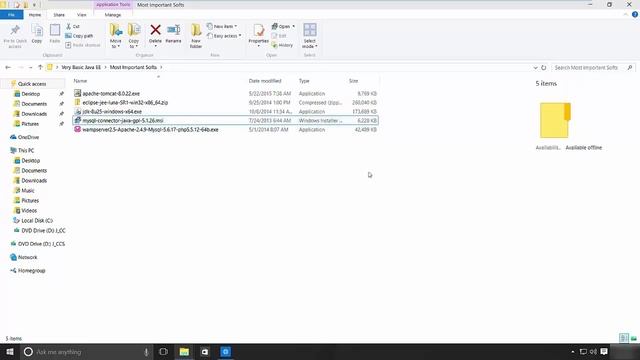Open OneDrive in navigation pane

pos(28,137)
